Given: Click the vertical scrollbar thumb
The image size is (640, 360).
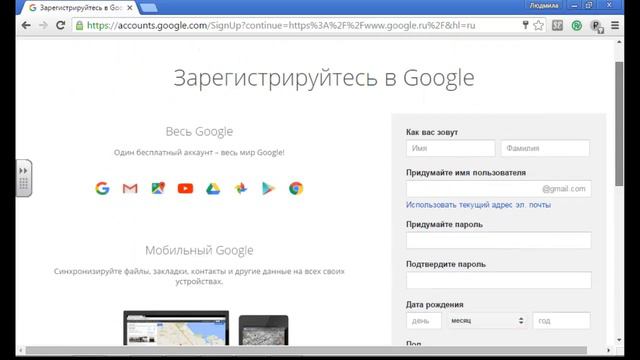Looking at the screenshot, I should (619, 124).
